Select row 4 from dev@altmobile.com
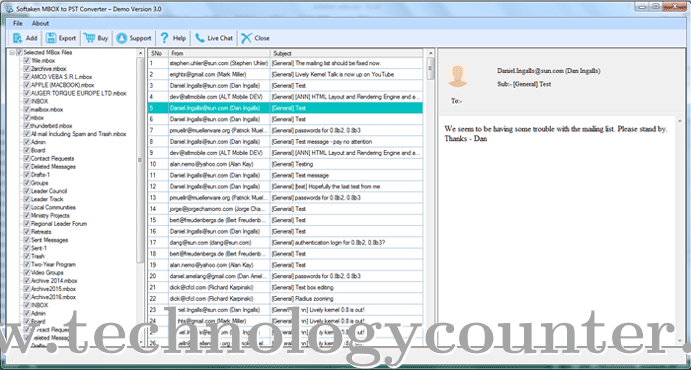This screenshot has width=691, height=370. point(285,97)
